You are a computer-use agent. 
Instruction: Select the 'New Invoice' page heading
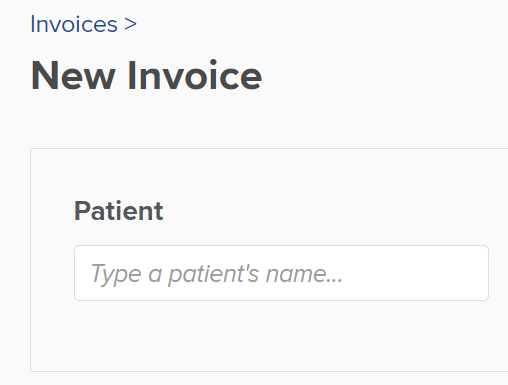(146, 76)
